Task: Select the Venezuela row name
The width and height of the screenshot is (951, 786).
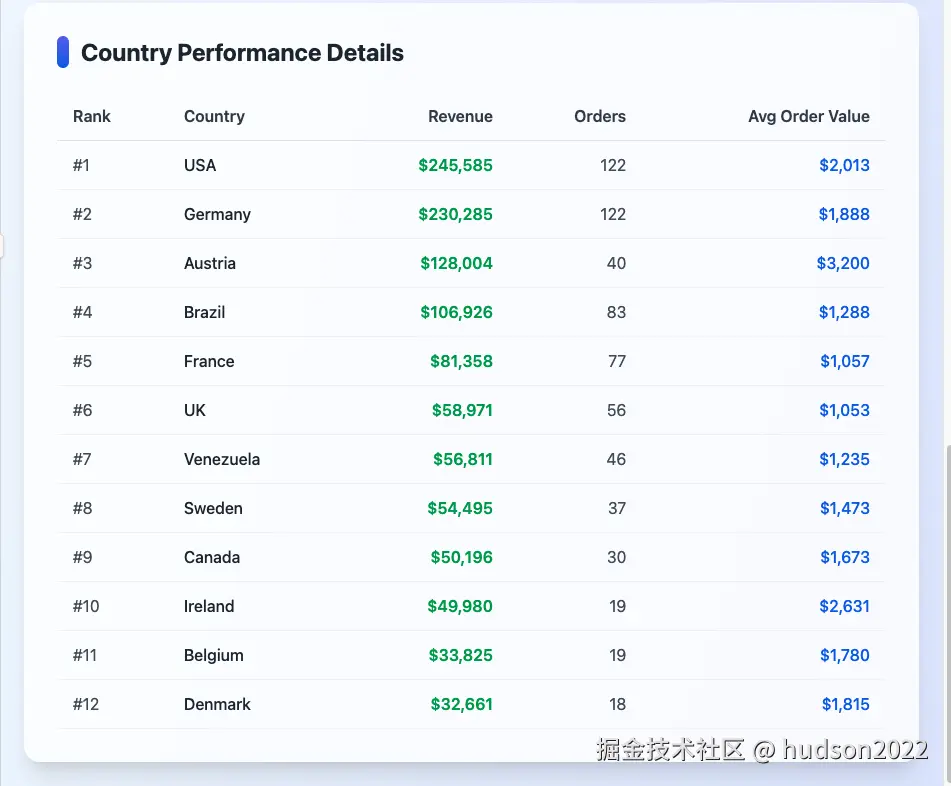Action: point(222,459)
